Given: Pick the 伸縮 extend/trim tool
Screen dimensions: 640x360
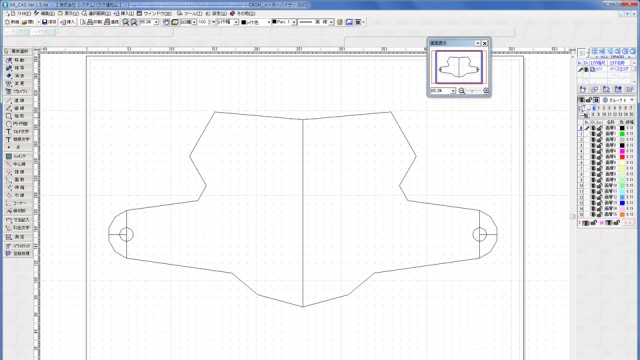Looking at the screenshot, I should tap(18, 187).
